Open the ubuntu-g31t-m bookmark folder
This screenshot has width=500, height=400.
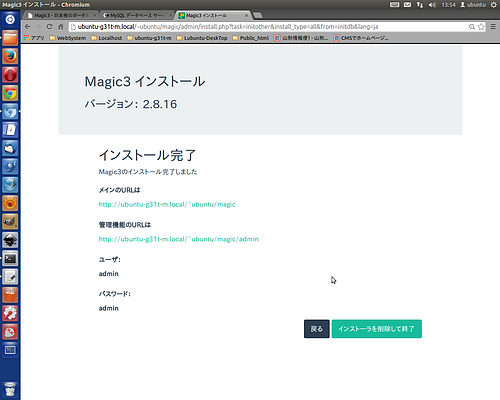coord(149,38)
